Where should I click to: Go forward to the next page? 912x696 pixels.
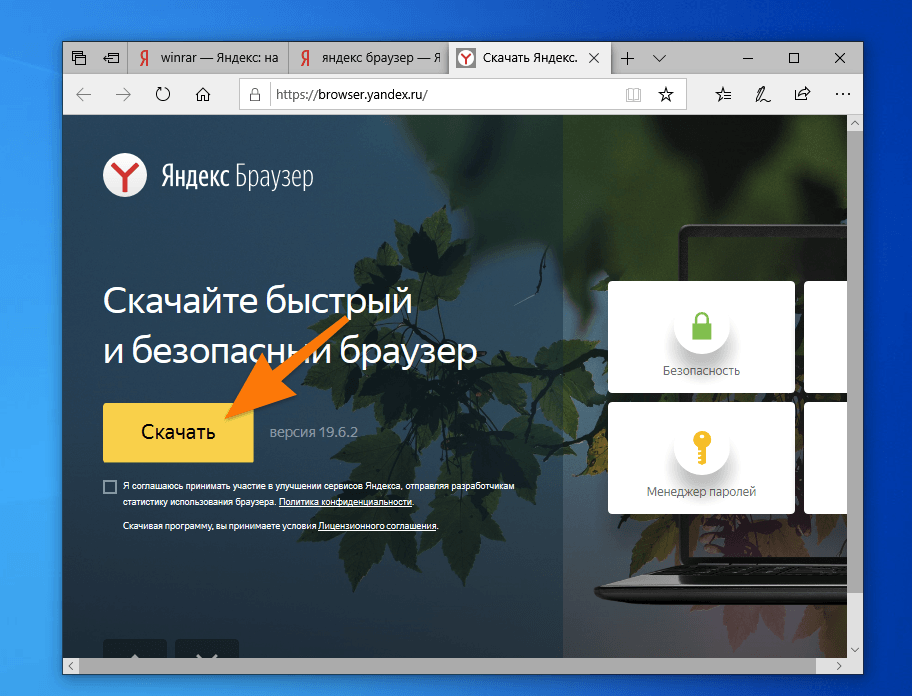pos(123,94)
